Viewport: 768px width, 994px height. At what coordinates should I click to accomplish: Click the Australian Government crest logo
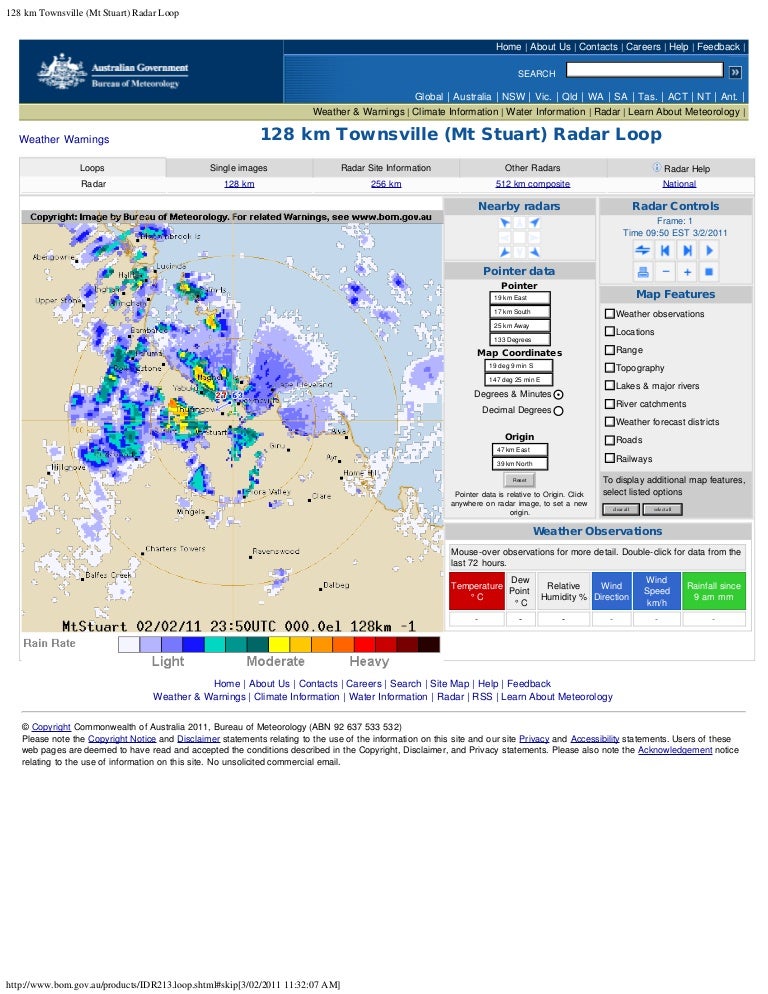pos(61,71)
